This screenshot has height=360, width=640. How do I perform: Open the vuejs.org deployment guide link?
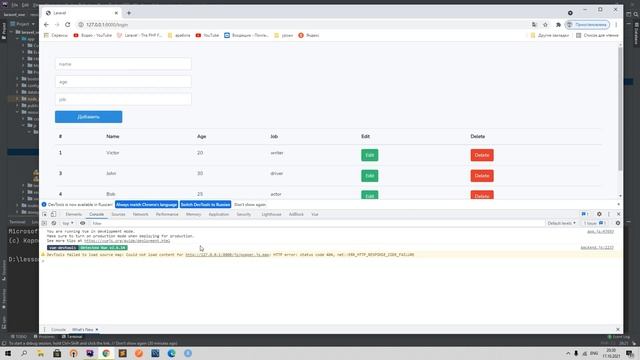click(127, 241)
